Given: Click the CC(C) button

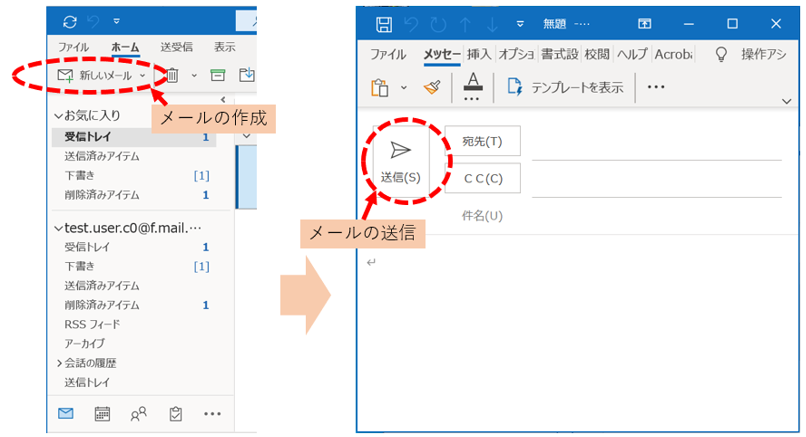Looking at the screenshot, I should point(483,179).
